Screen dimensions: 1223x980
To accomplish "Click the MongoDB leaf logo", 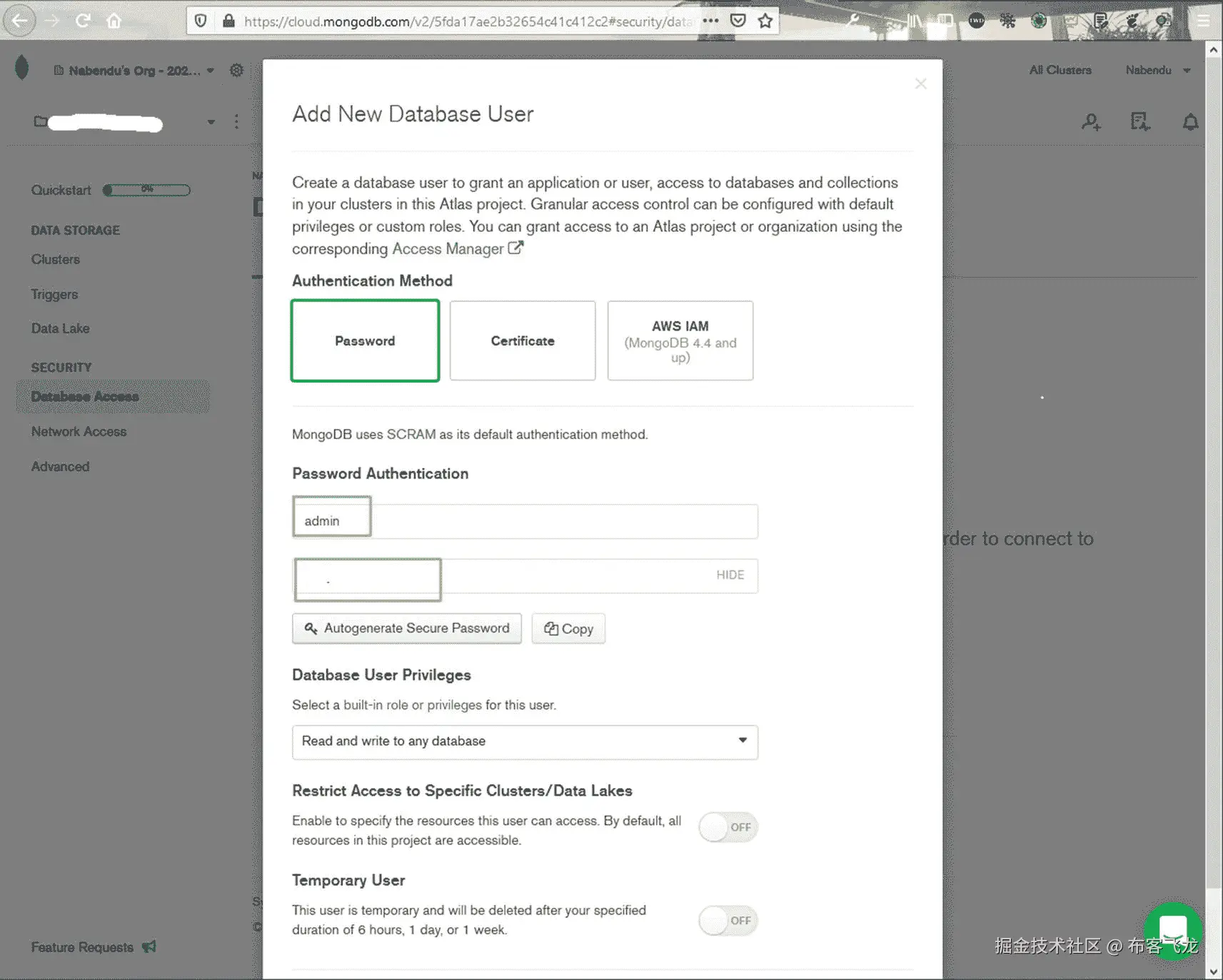I will coord(21,68).
